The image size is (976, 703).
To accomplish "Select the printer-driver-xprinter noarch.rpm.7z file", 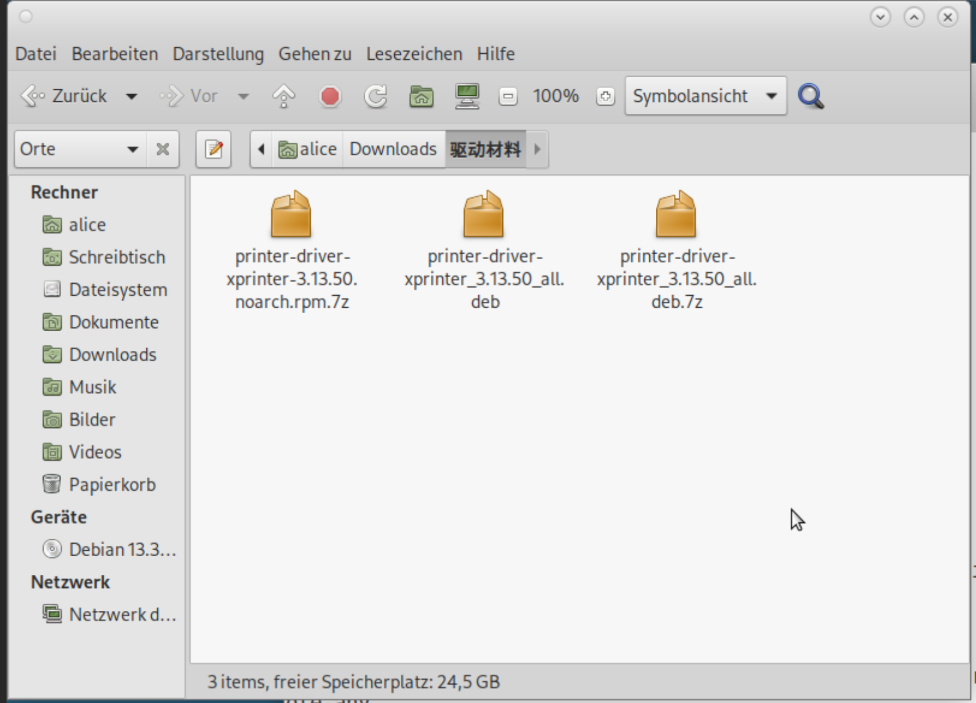I will pyautogui.click(x=291, y=250).
